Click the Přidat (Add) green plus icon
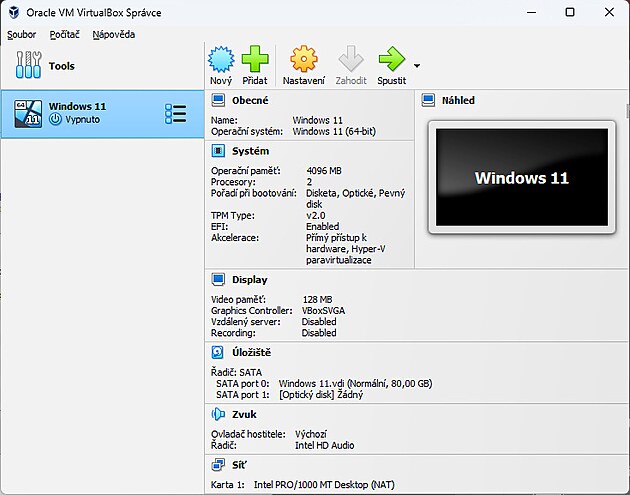 [x=254, y=60]
